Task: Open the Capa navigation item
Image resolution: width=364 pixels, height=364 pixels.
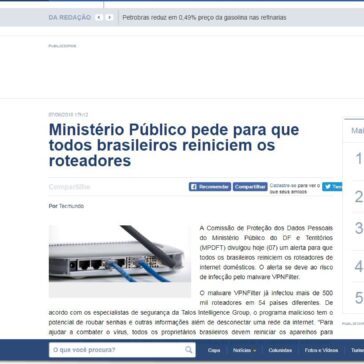Action: coord(214,350)
